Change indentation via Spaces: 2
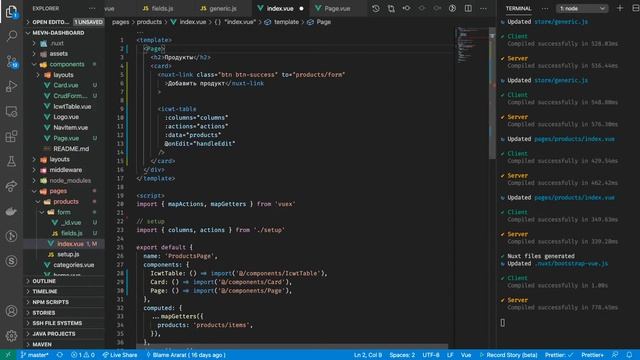The width and height of the screenshot is (640, 360). point(402,355)
